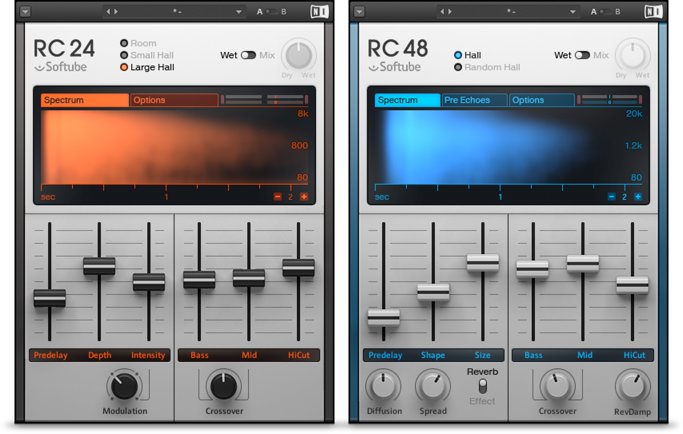Image resolution: width=683 pixels, height=434 pixels.
Task: Switch to the Pre Echoes tab in RC 48
Action: [x=474, y=100]
